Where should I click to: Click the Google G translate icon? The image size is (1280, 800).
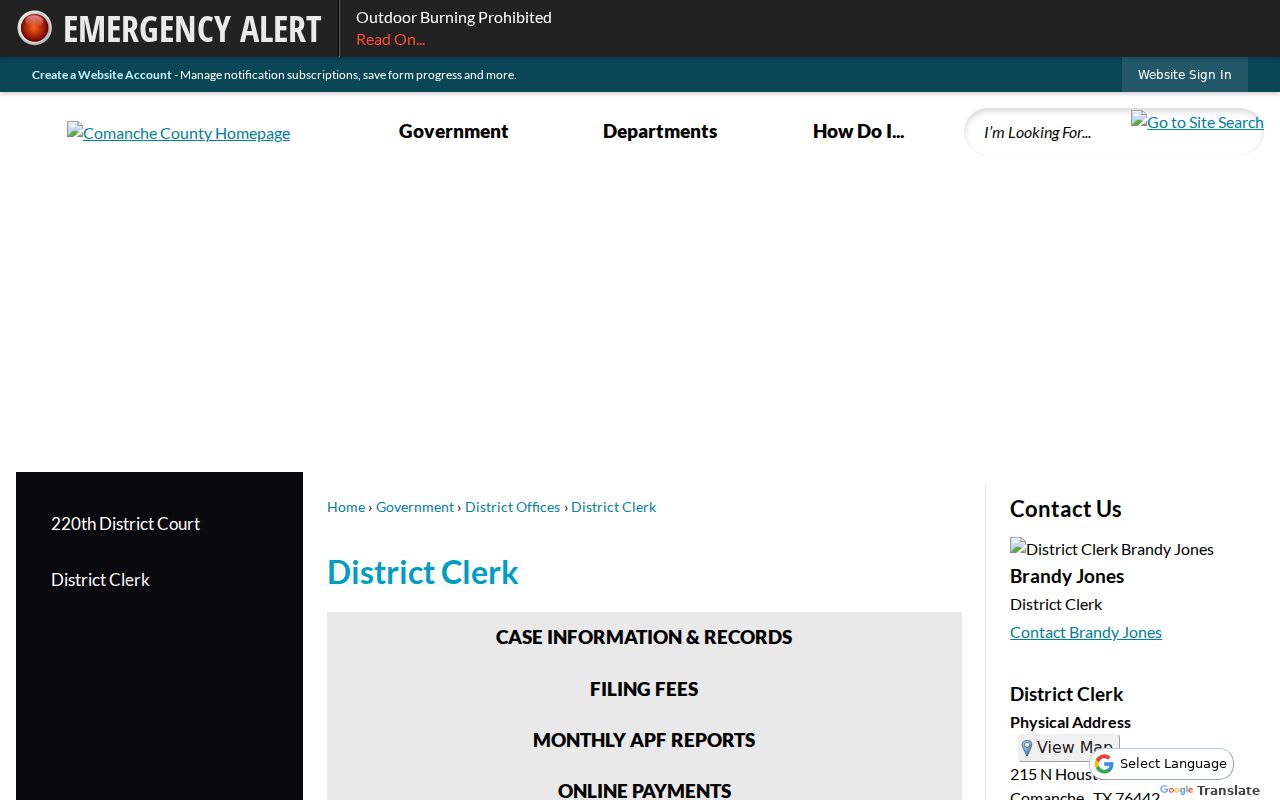click(1104, 764)
